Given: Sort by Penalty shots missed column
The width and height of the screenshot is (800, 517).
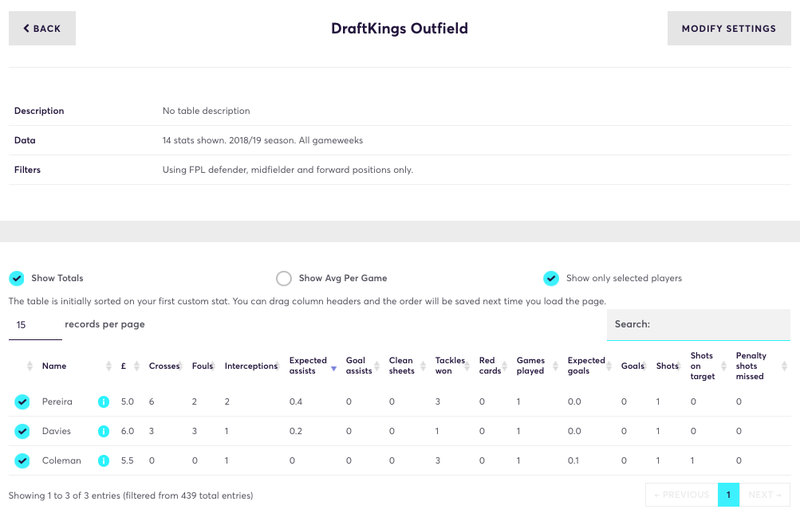Looking at the screenshot, I should tap(751, 366).
